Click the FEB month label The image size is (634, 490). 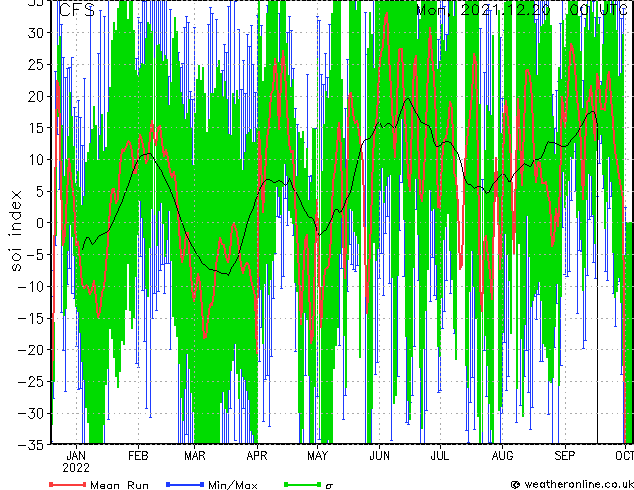[138, 456]
